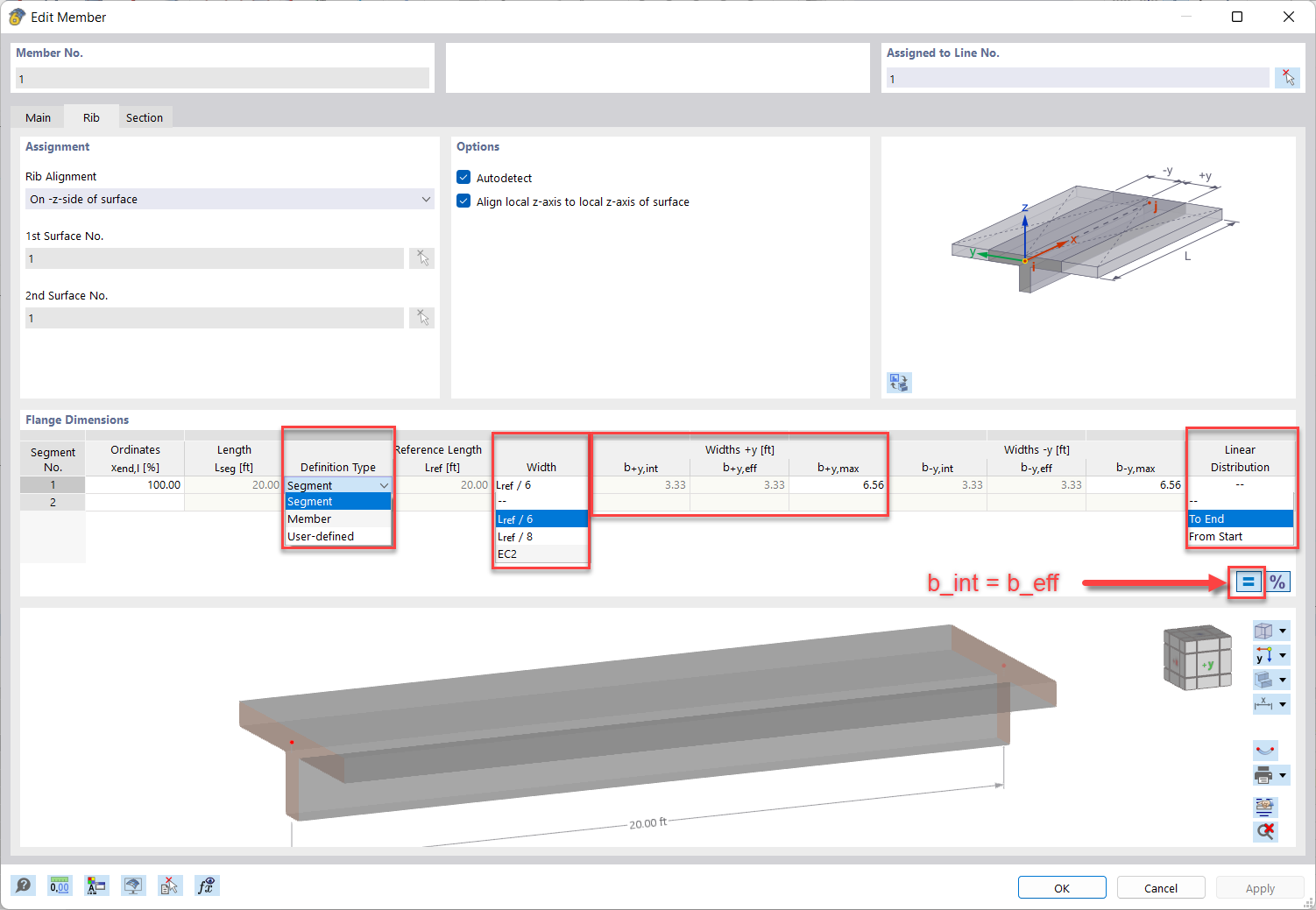
Task: Adjust decimal places display settings
Action: click(60, 885)
